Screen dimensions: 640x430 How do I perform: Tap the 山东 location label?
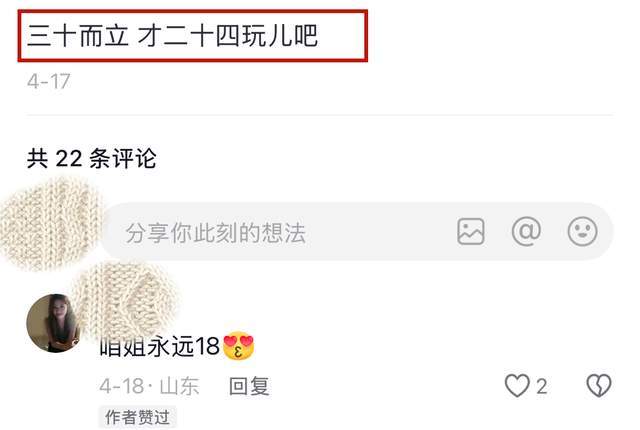[x=179, y=386]
